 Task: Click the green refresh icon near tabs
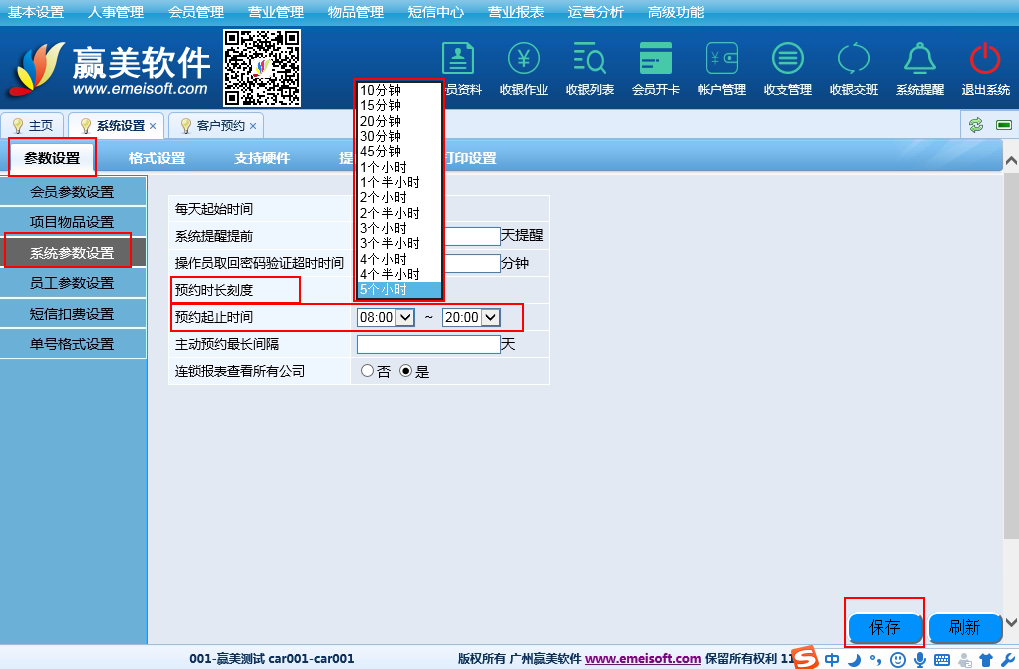[x=975, y=125]
